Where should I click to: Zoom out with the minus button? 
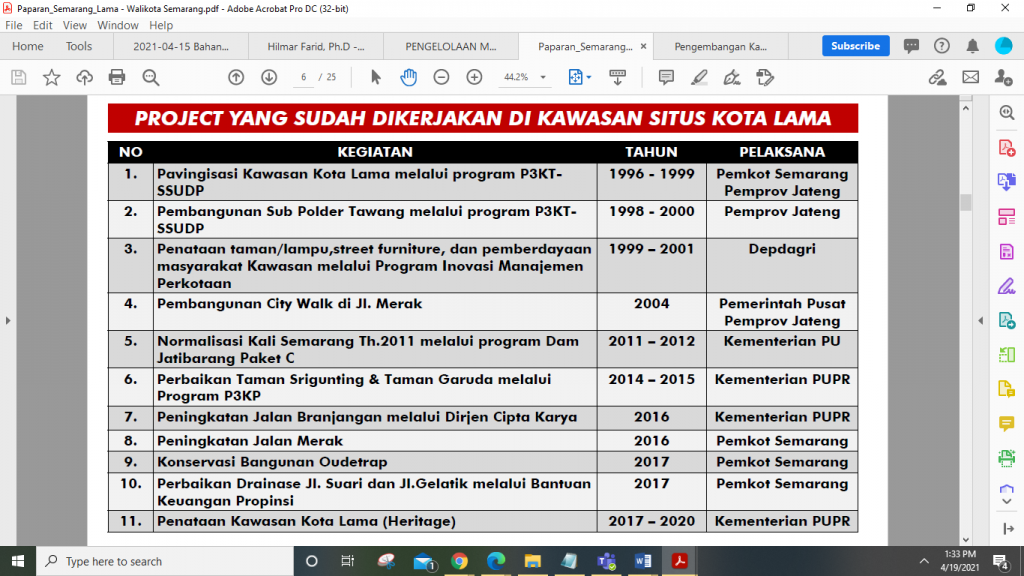point(441,77)
